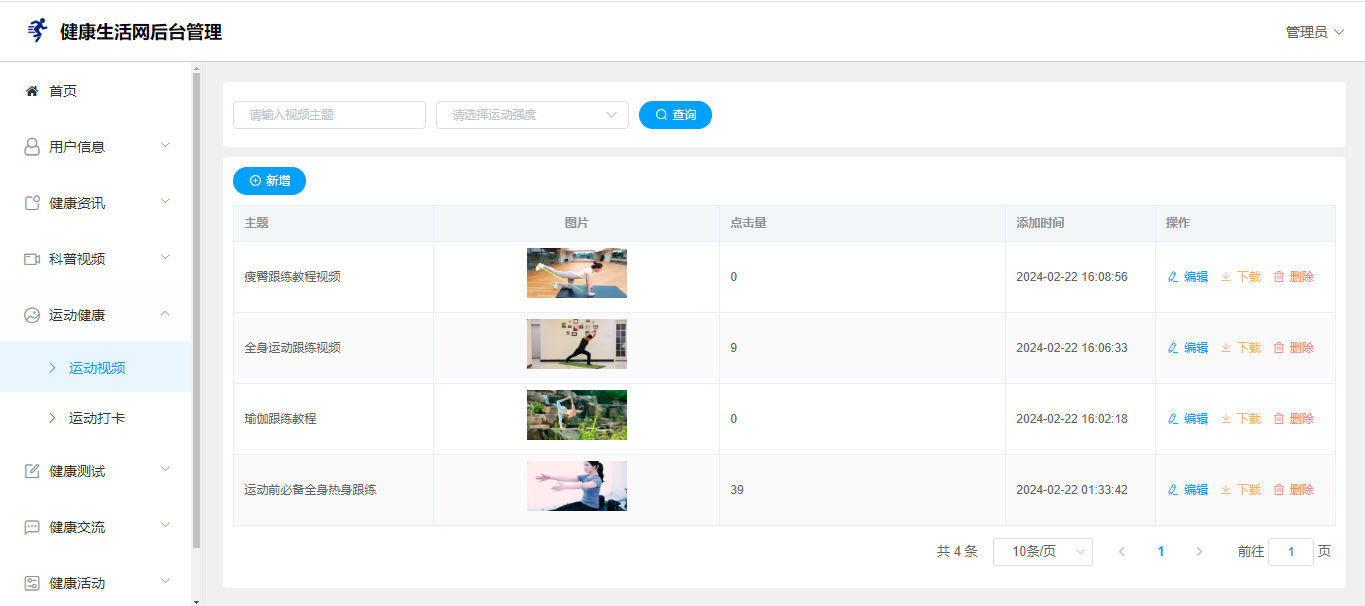Open the 科普视频 sidebar menu
Screen dimensions: 1365x606
tap(96, 259)
